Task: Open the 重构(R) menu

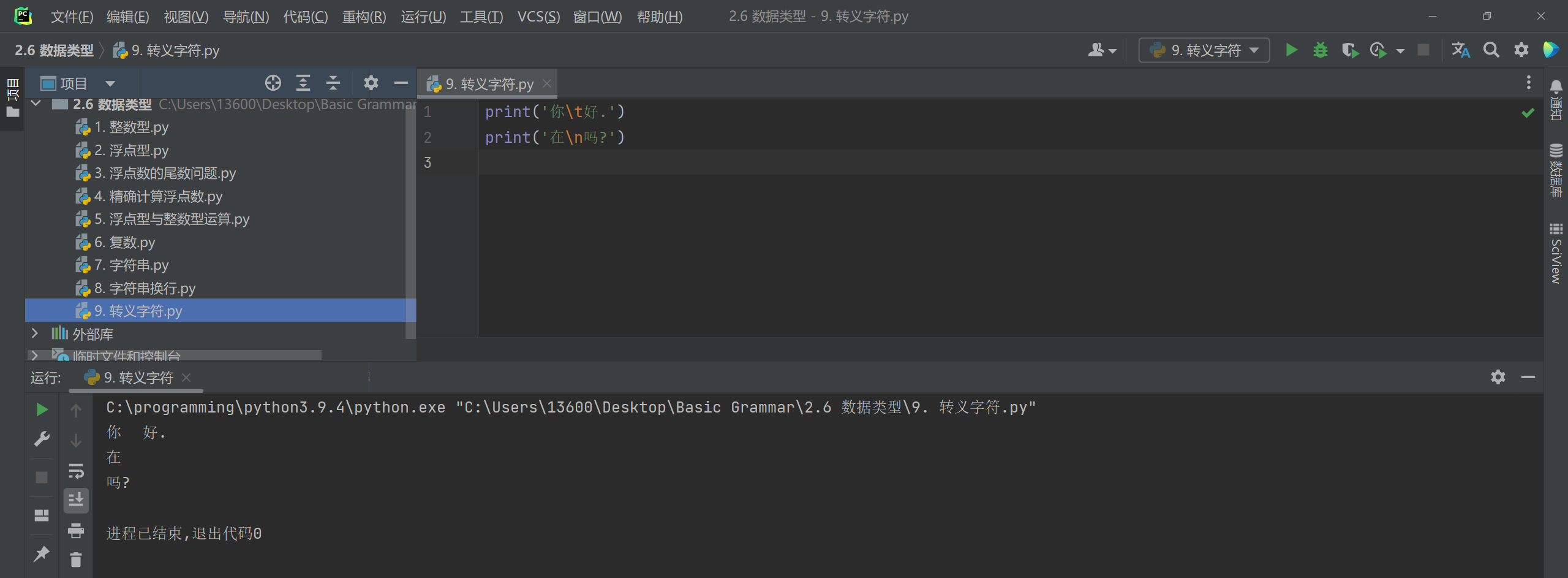Action: pos(364,17)
